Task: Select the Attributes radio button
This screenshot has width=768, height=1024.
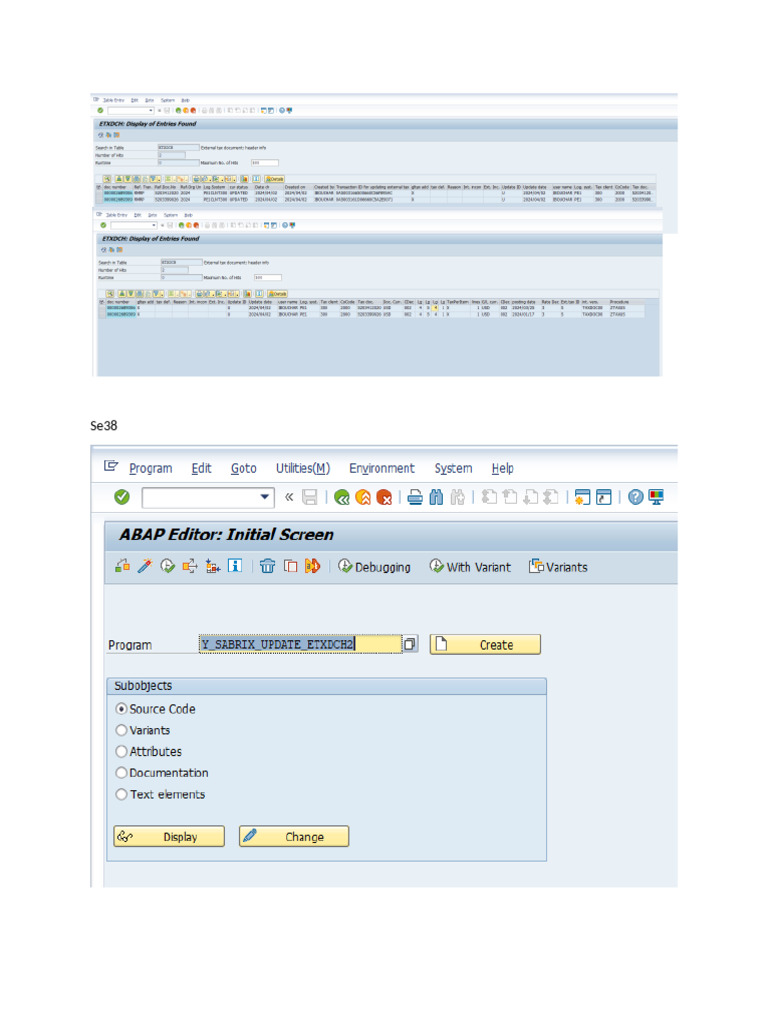Action: pos(121,752)
